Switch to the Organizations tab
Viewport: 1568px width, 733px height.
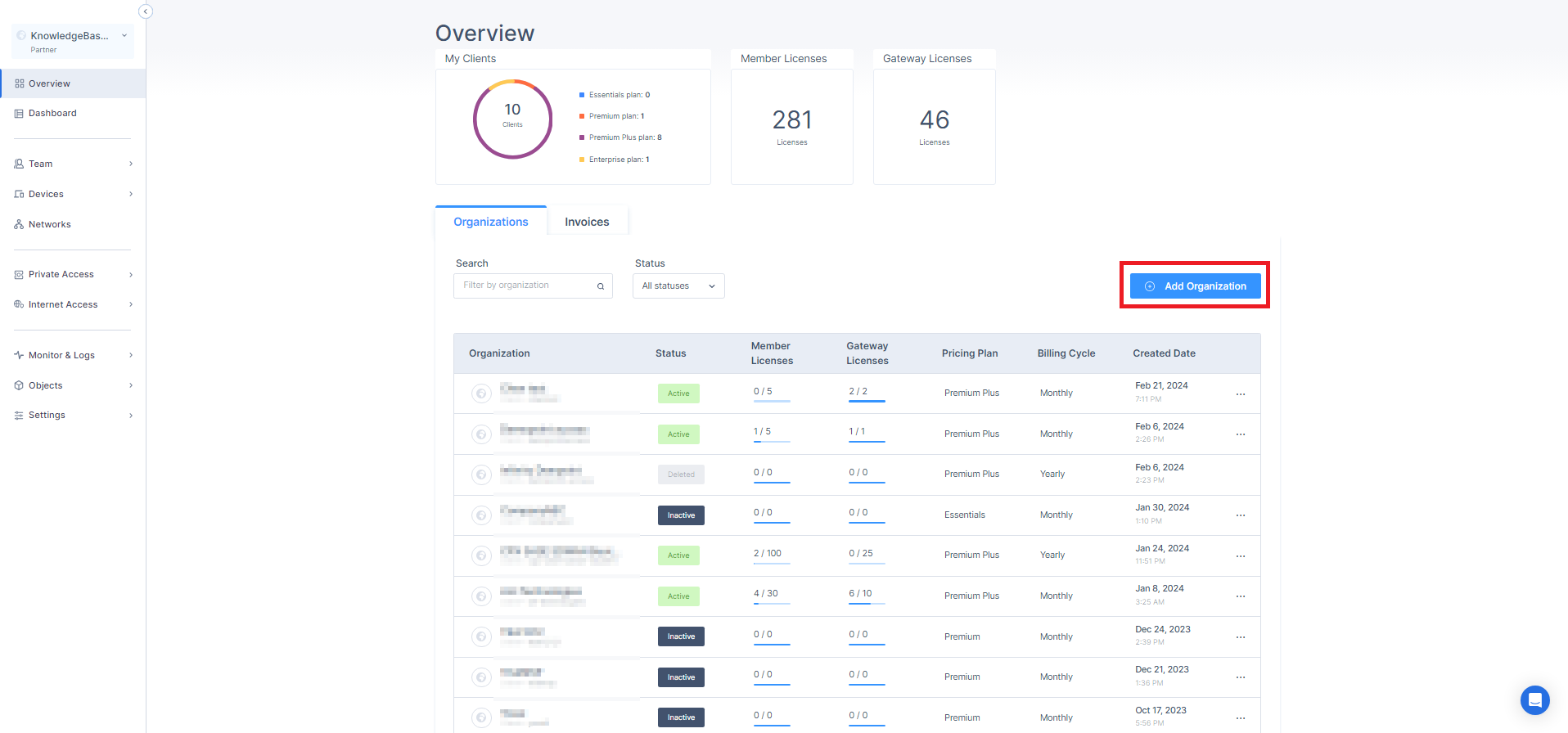(491, 222)
